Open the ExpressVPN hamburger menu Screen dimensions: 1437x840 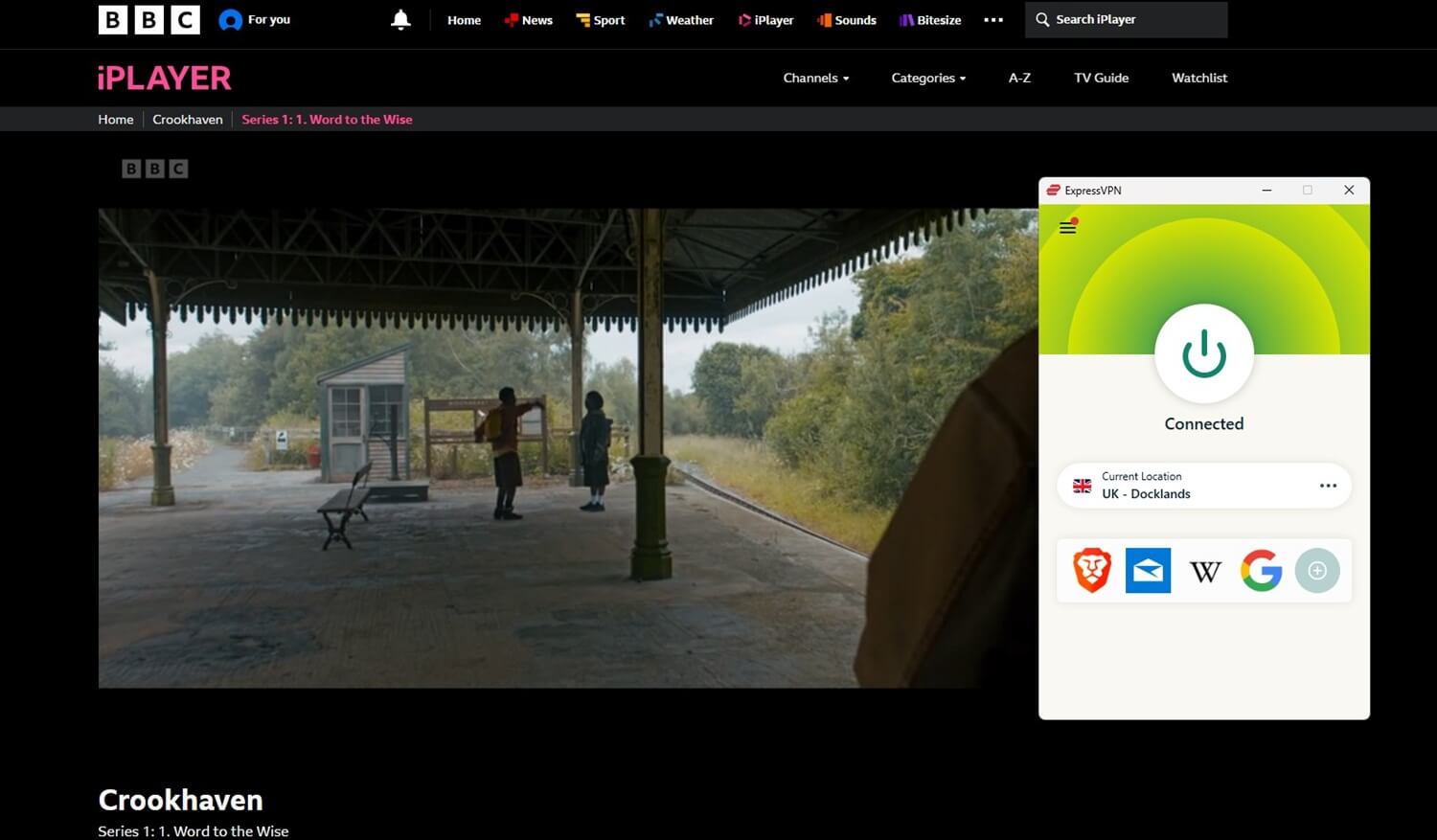(1067, 227)
